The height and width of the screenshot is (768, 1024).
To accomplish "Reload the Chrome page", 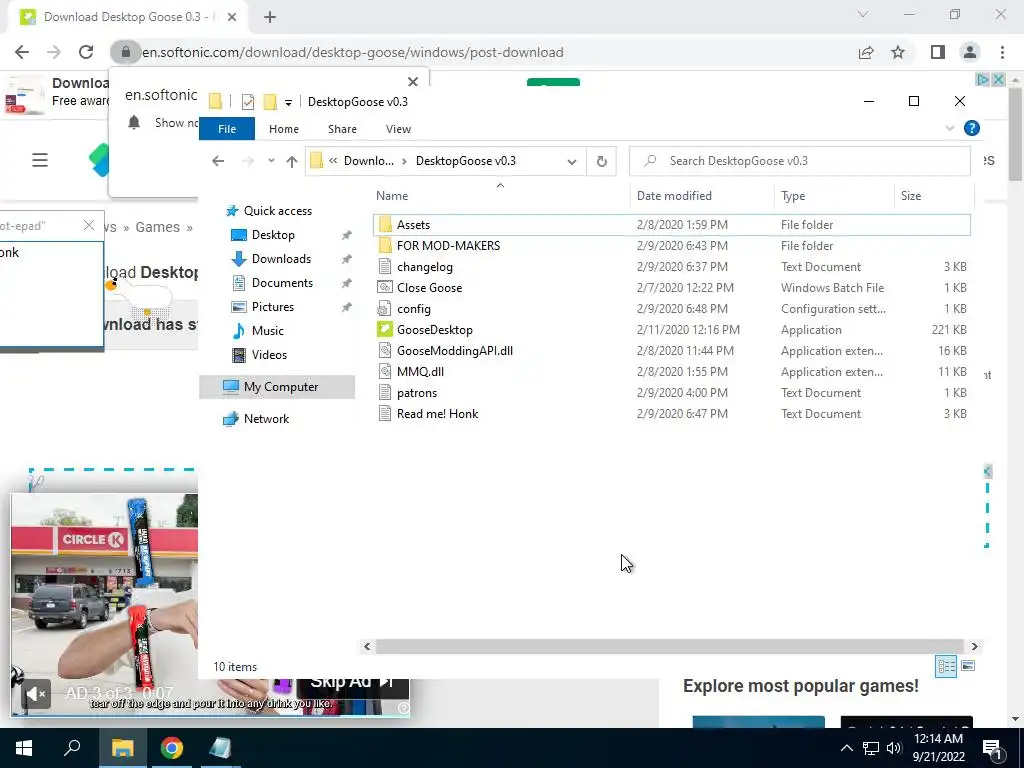I will coord(86,52).
